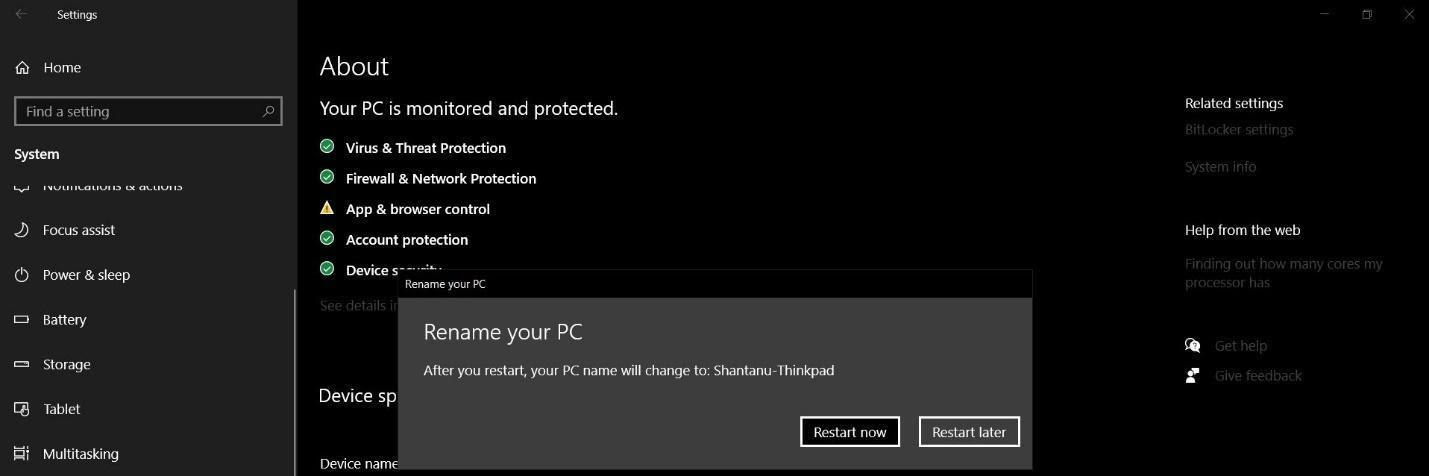Viewport: 1429px width, 476px height.
Task: Click the Give feedback person icon
Action: point(1192,376)
